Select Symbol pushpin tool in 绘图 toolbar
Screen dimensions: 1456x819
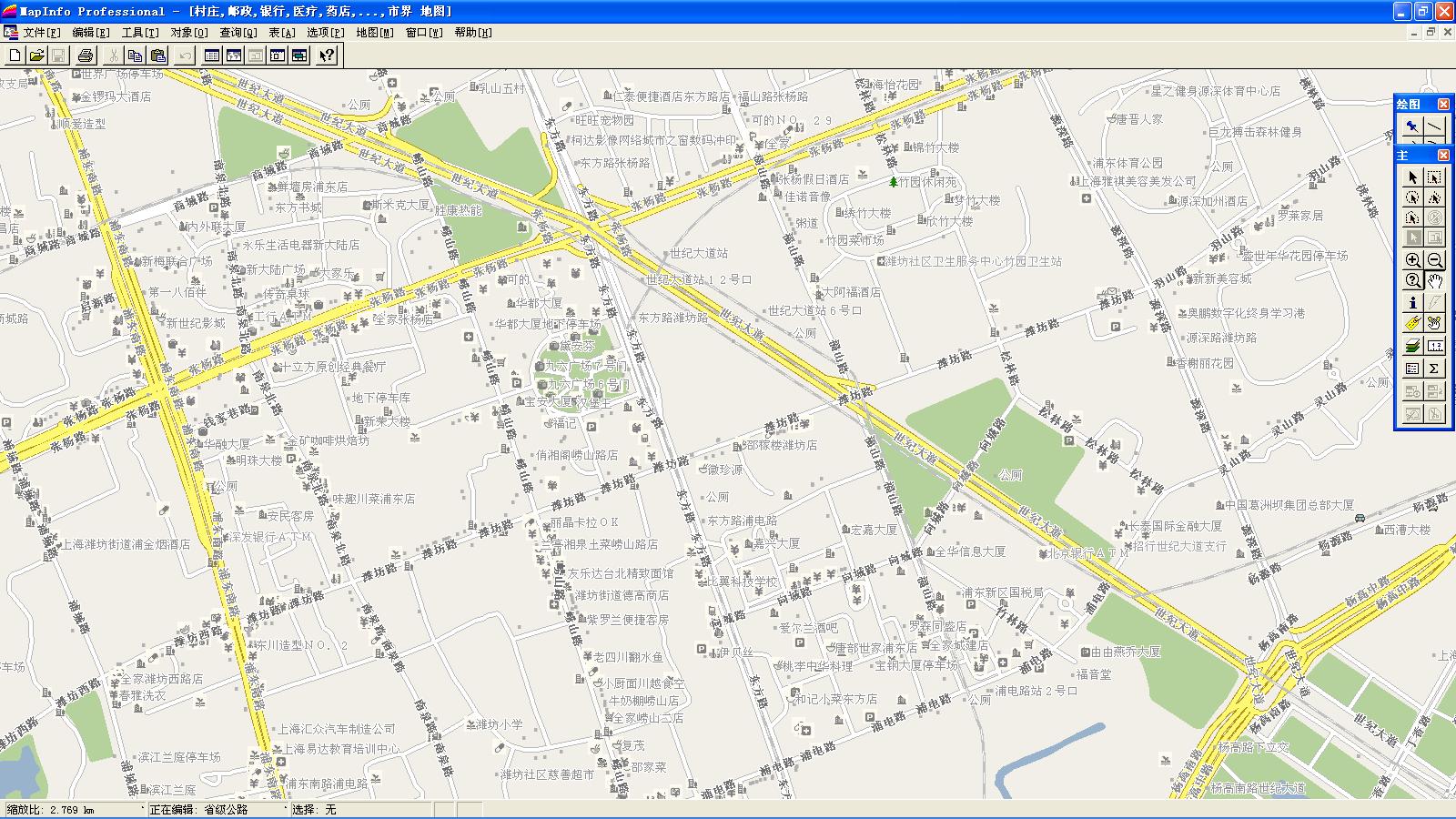(x=1412, y=126)
